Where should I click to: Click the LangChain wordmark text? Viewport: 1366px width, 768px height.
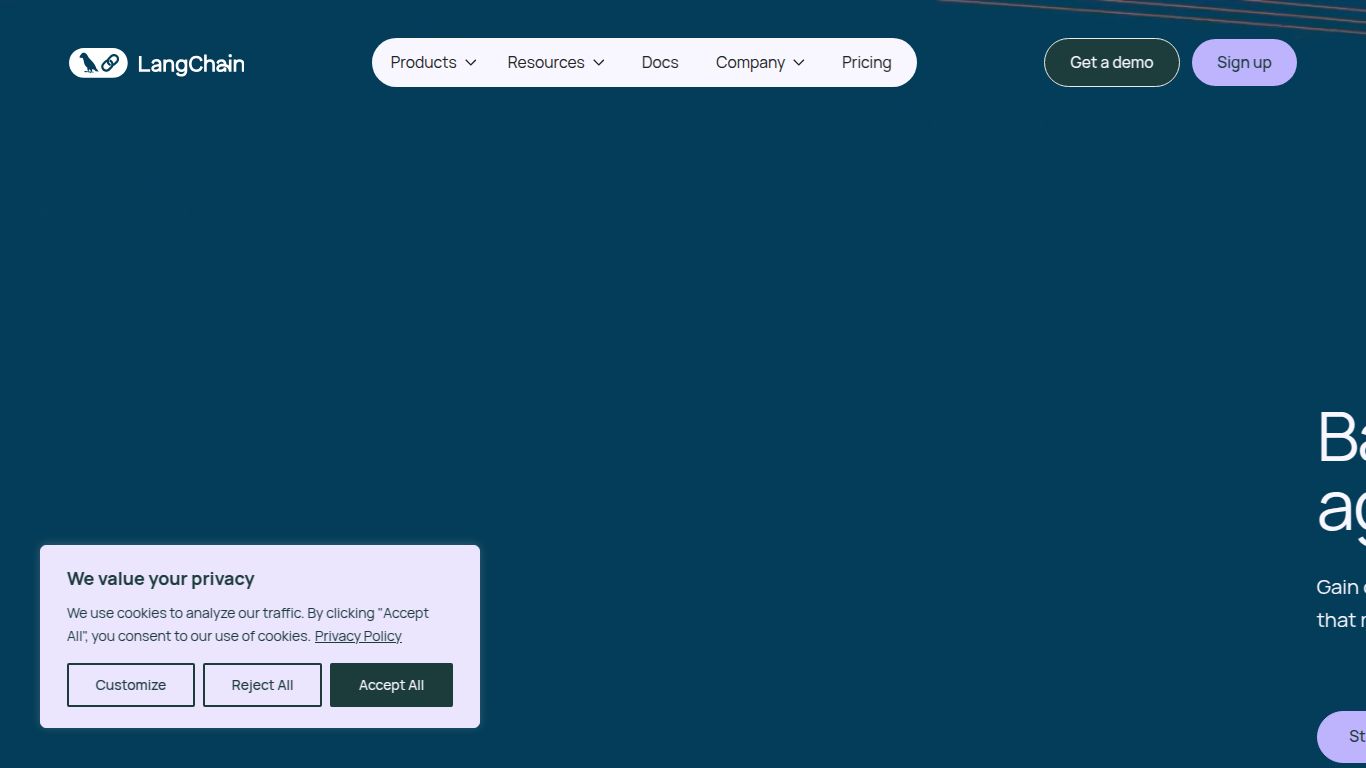(191, 64)
